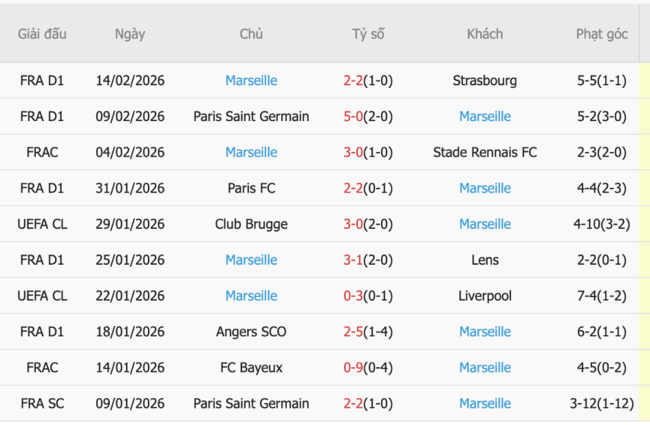Open Club Brugge team link
This screenshot has height=425, width=650.
(x=251, y=224)
